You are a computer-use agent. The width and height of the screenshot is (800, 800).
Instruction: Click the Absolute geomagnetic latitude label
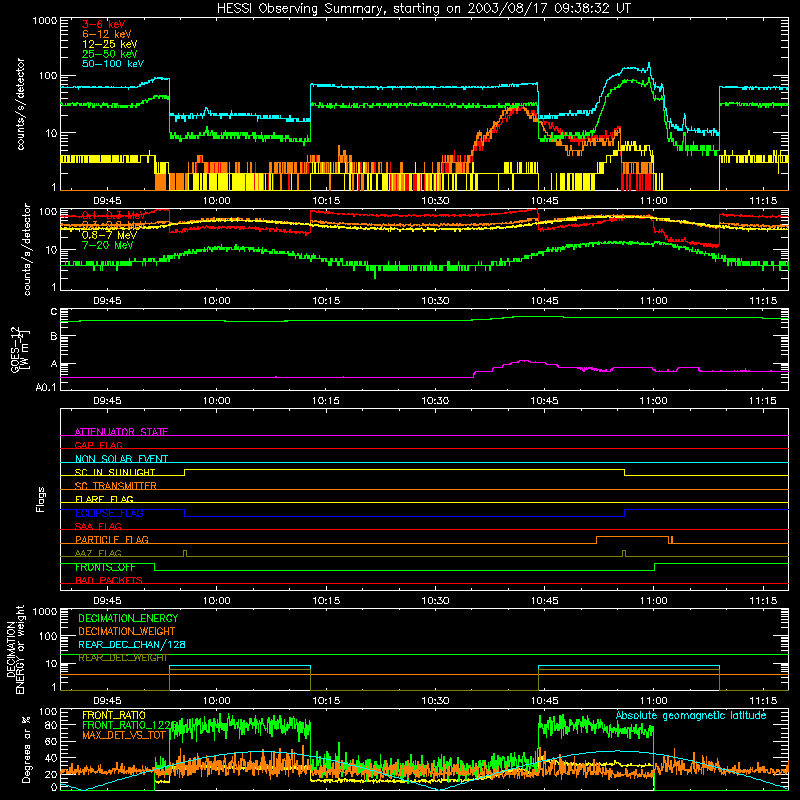coord(691,715)
